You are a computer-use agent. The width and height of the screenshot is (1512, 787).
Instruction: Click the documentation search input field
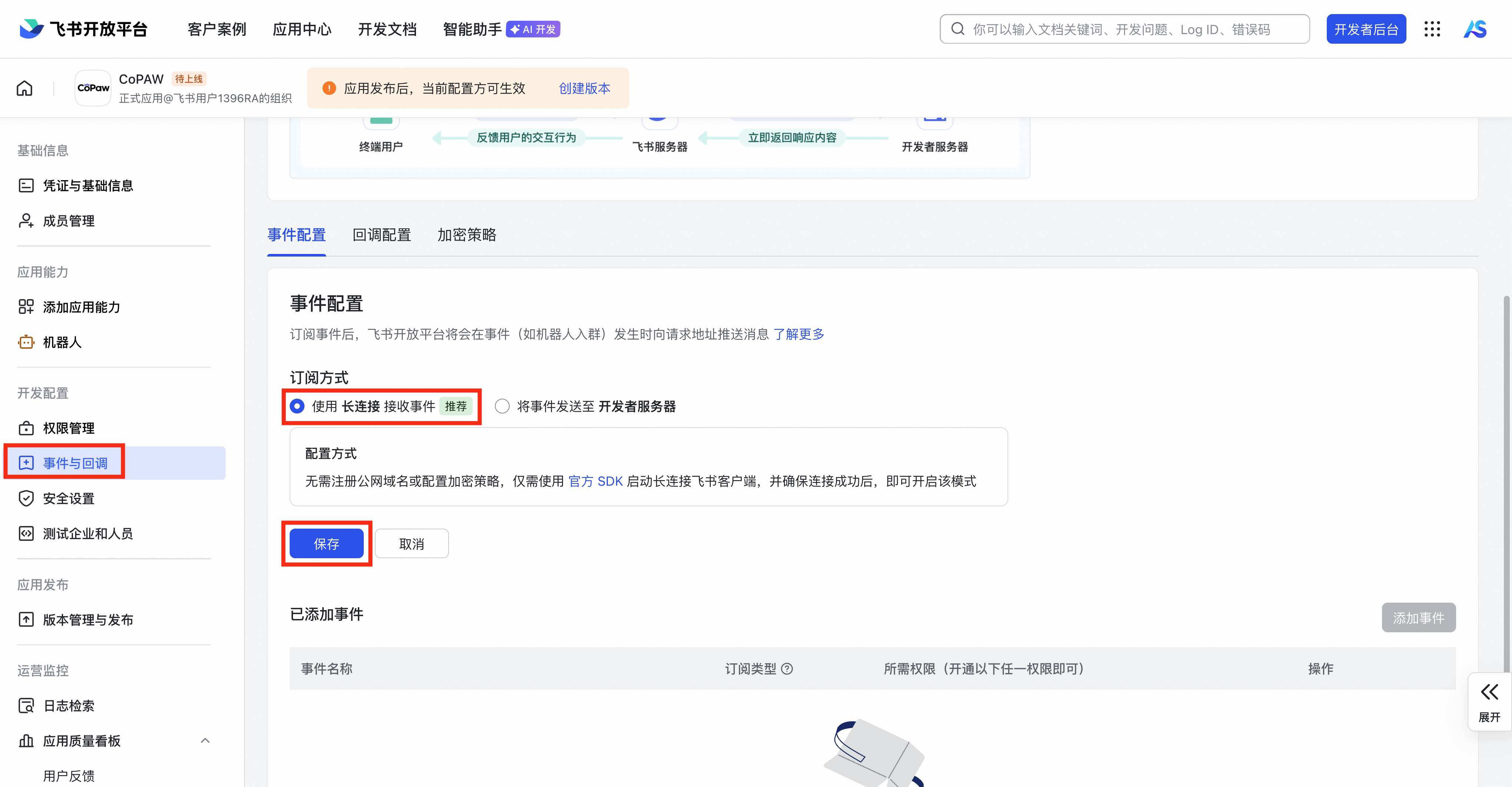(x=1124, y=29)
